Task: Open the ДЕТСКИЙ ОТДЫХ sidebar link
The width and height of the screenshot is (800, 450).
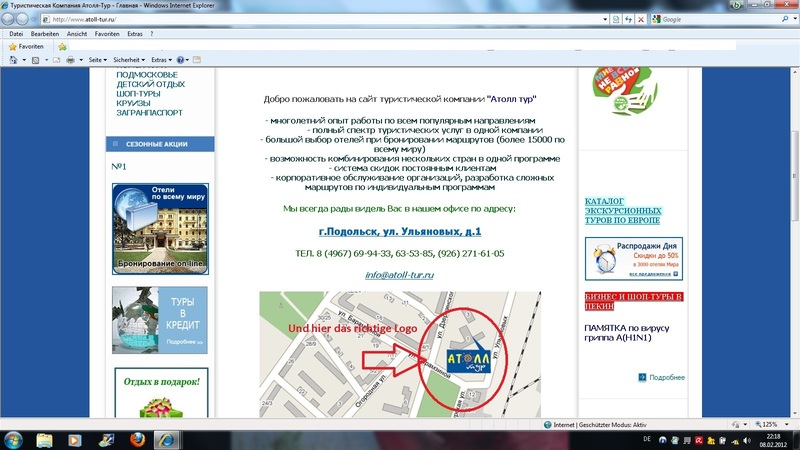Action: click(151, 84)
